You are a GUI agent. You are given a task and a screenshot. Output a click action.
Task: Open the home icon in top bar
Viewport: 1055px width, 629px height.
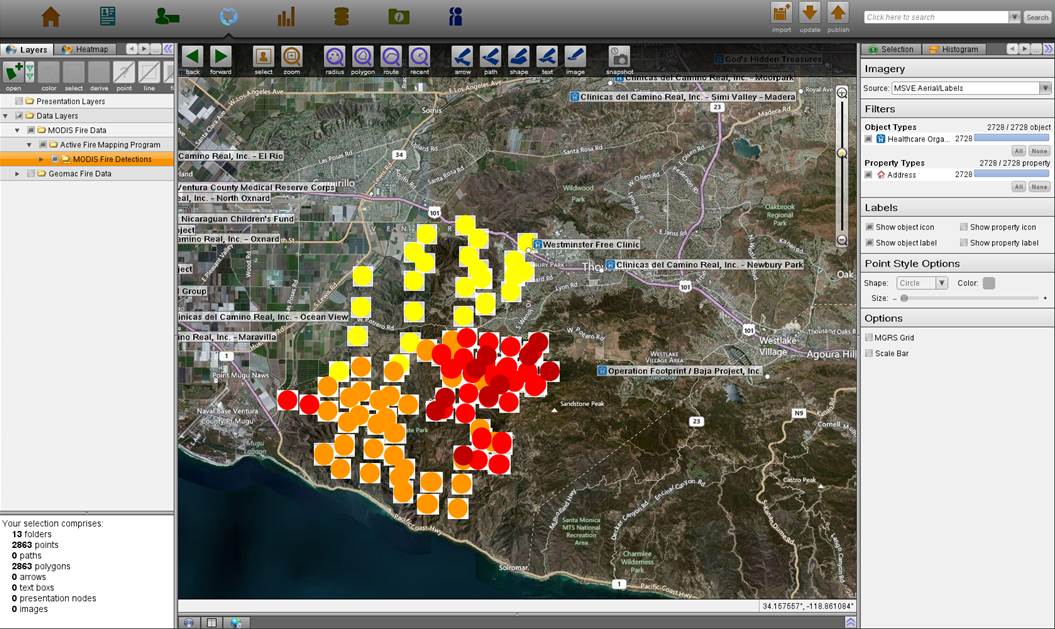[50, 16]
